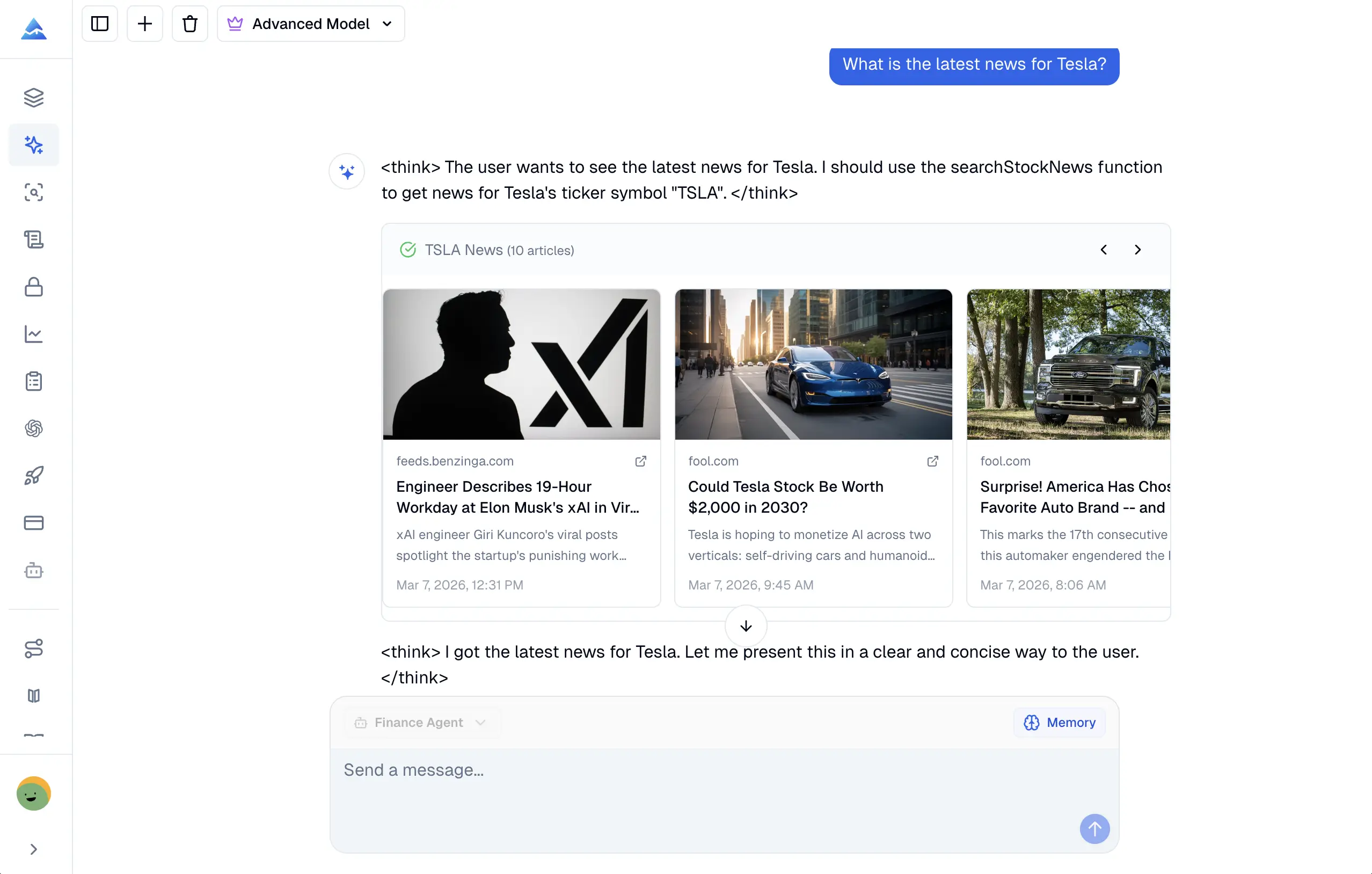Start a new chat with plus icon
Screen dimensions: 1372x874
click(x=145, y=24)
